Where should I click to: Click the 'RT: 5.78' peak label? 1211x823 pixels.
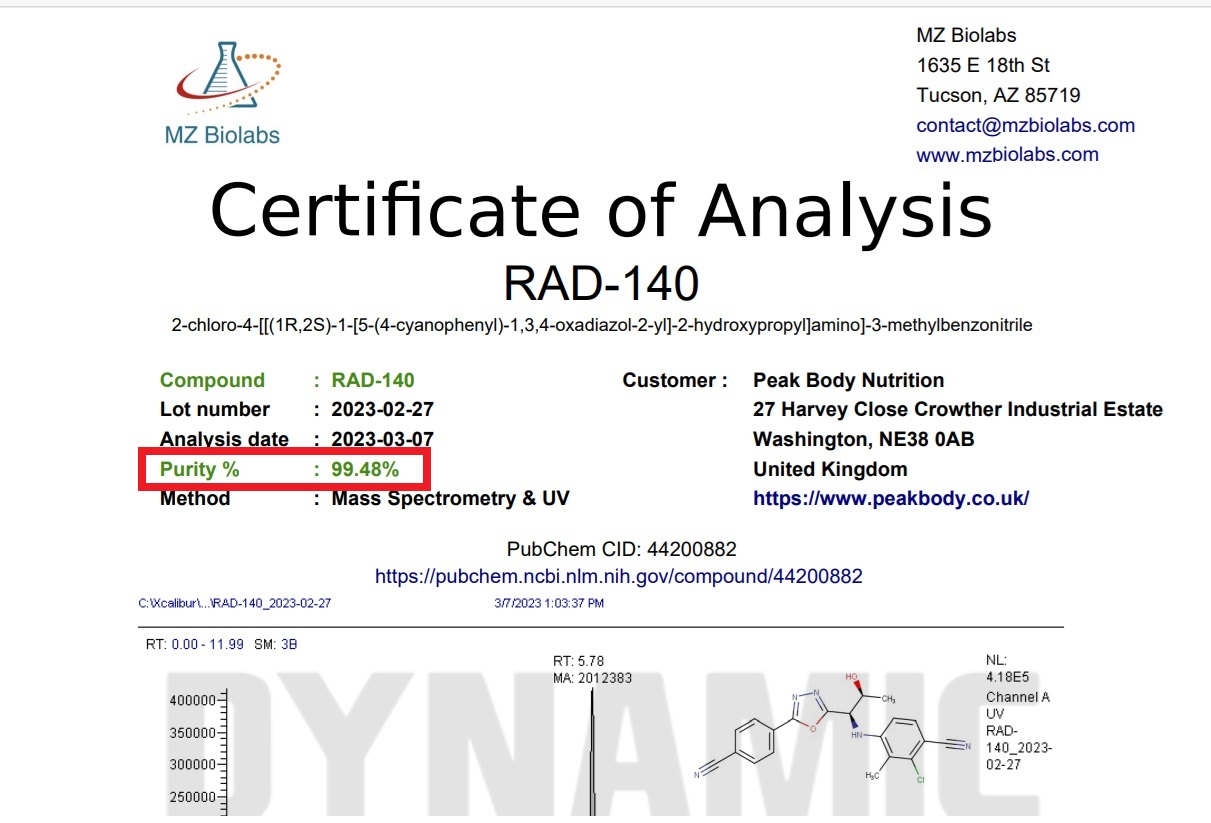tap(578, 661)
